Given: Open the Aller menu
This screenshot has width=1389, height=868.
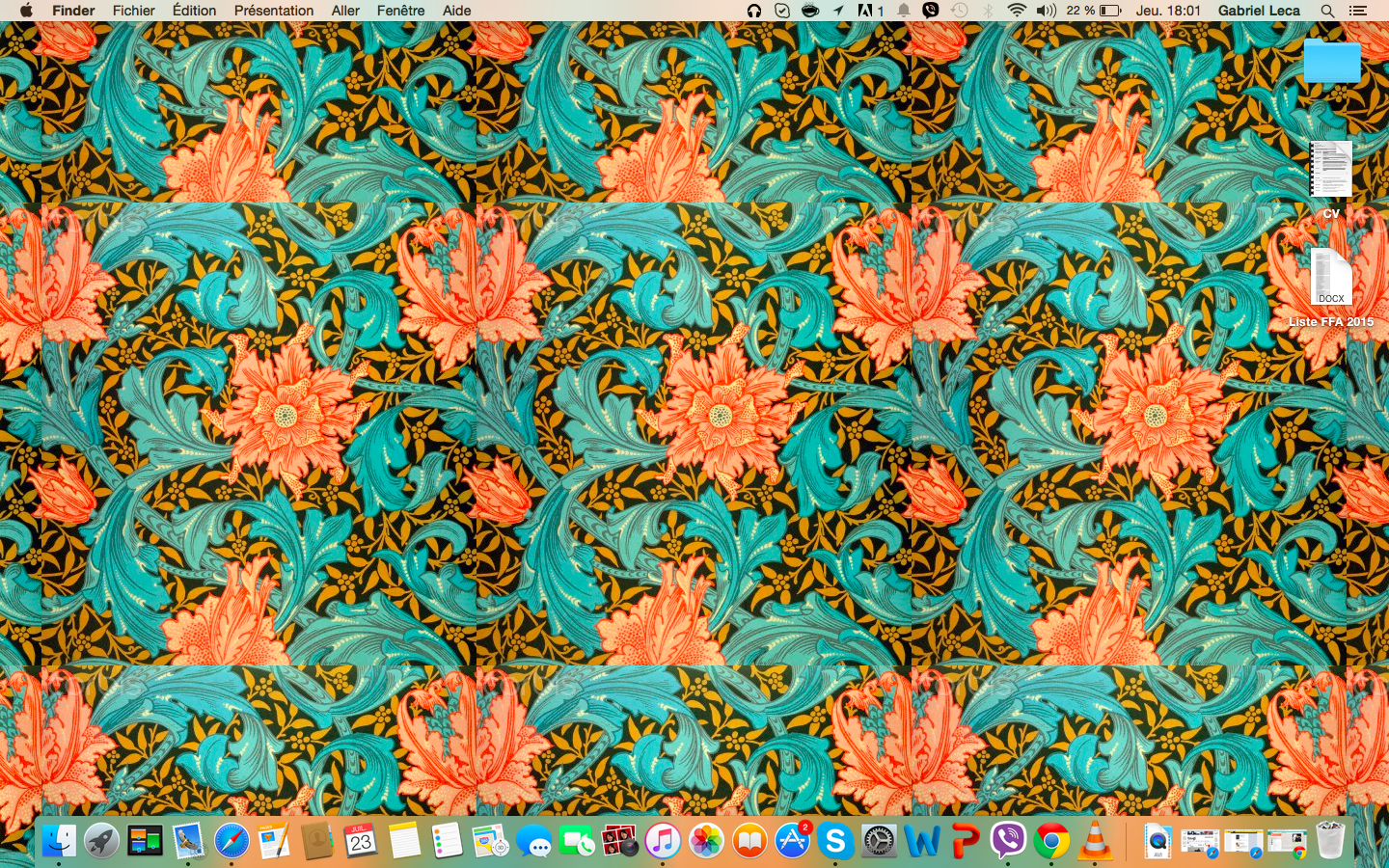Looking at the screenshot, I should pos(345,11).
